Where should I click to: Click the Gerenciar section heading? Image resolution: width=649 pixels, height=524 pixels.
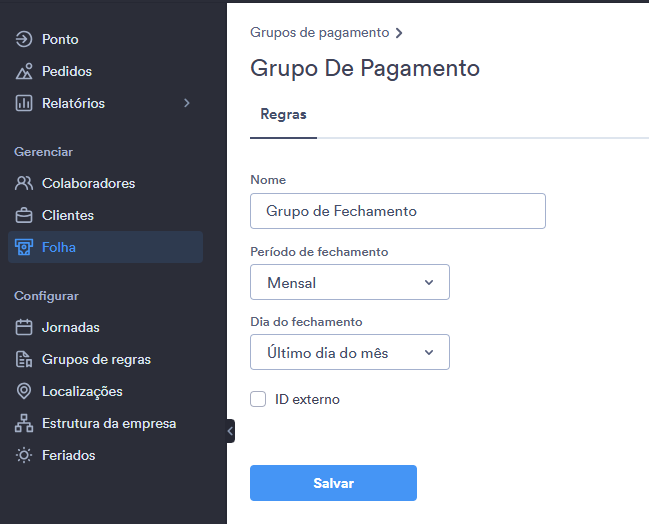click(x=43, y=152)
